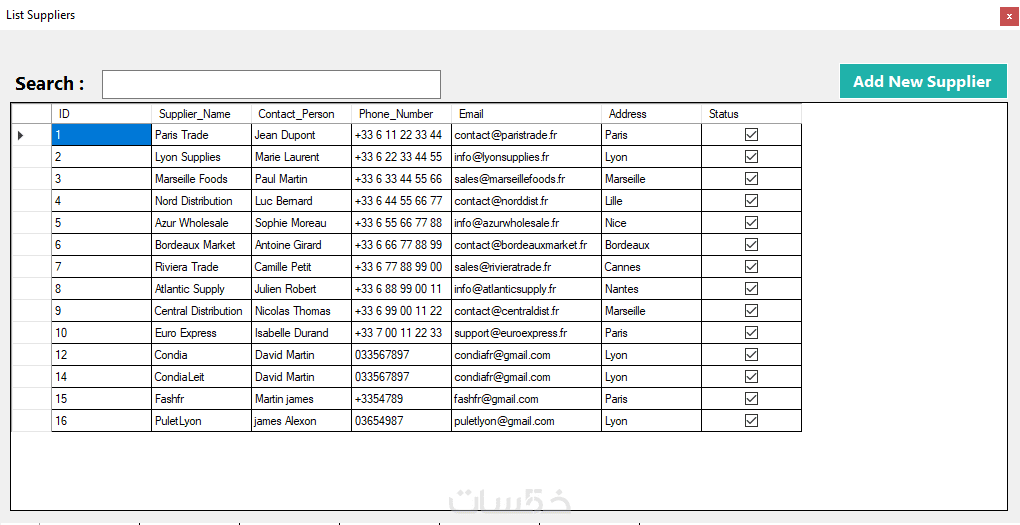Toggle Status checkbox for Fashfr row
Screen dimensions: 1020x525
[751, 399]
